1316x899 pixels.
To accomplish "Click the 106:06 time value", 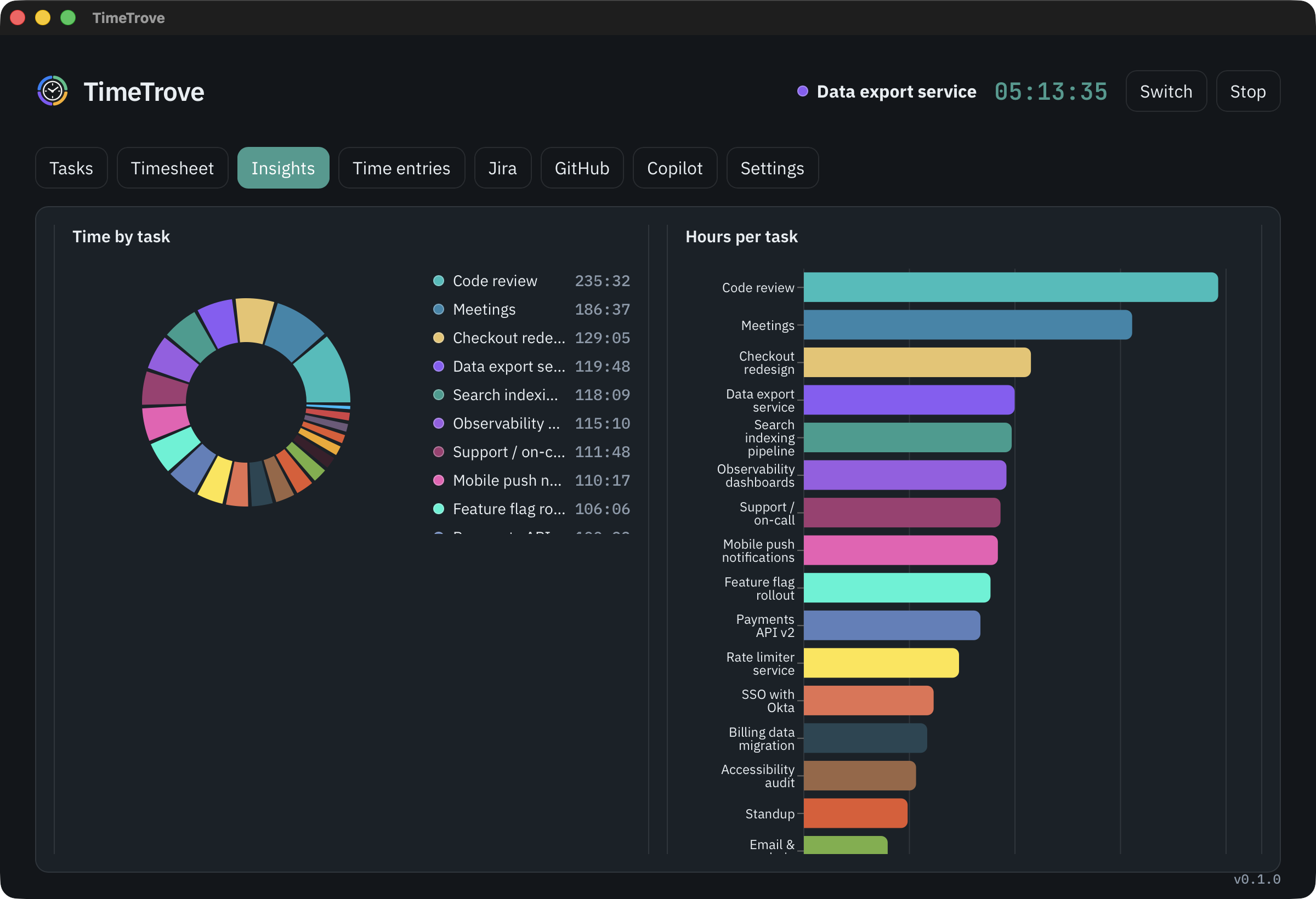I will coord(603,509).
